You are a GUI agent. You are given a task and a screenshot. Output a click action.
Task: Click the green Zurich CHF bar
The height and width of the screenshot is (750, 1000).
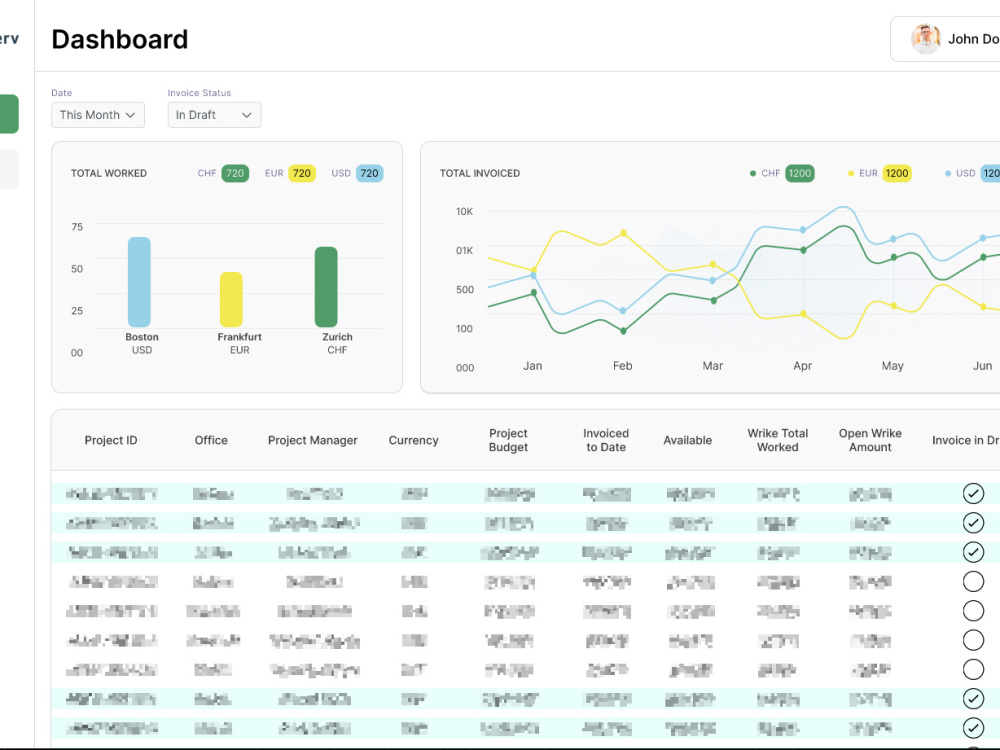[x=326, y=287]
